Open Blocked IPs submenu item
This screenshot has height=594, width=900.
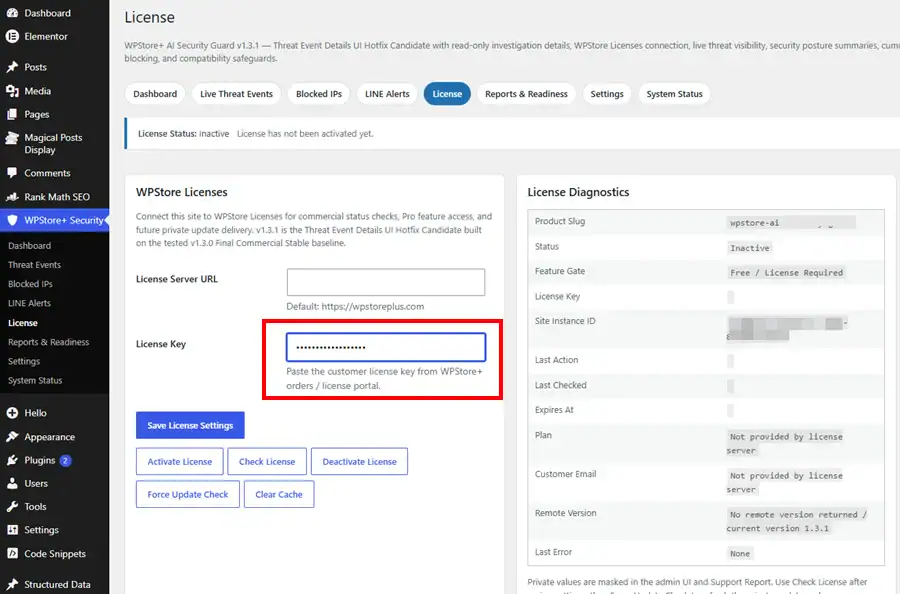click(30, 284)
